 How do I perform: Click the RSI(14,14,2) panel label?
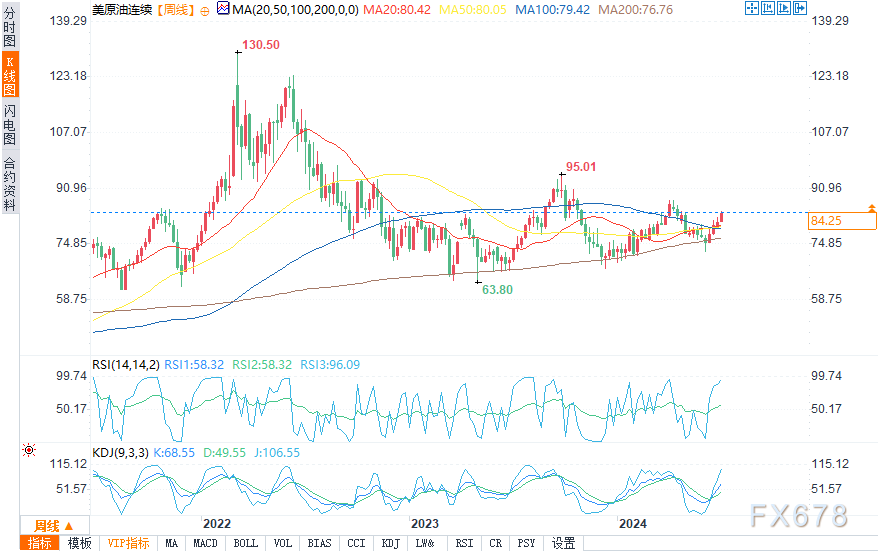(126, 365)
